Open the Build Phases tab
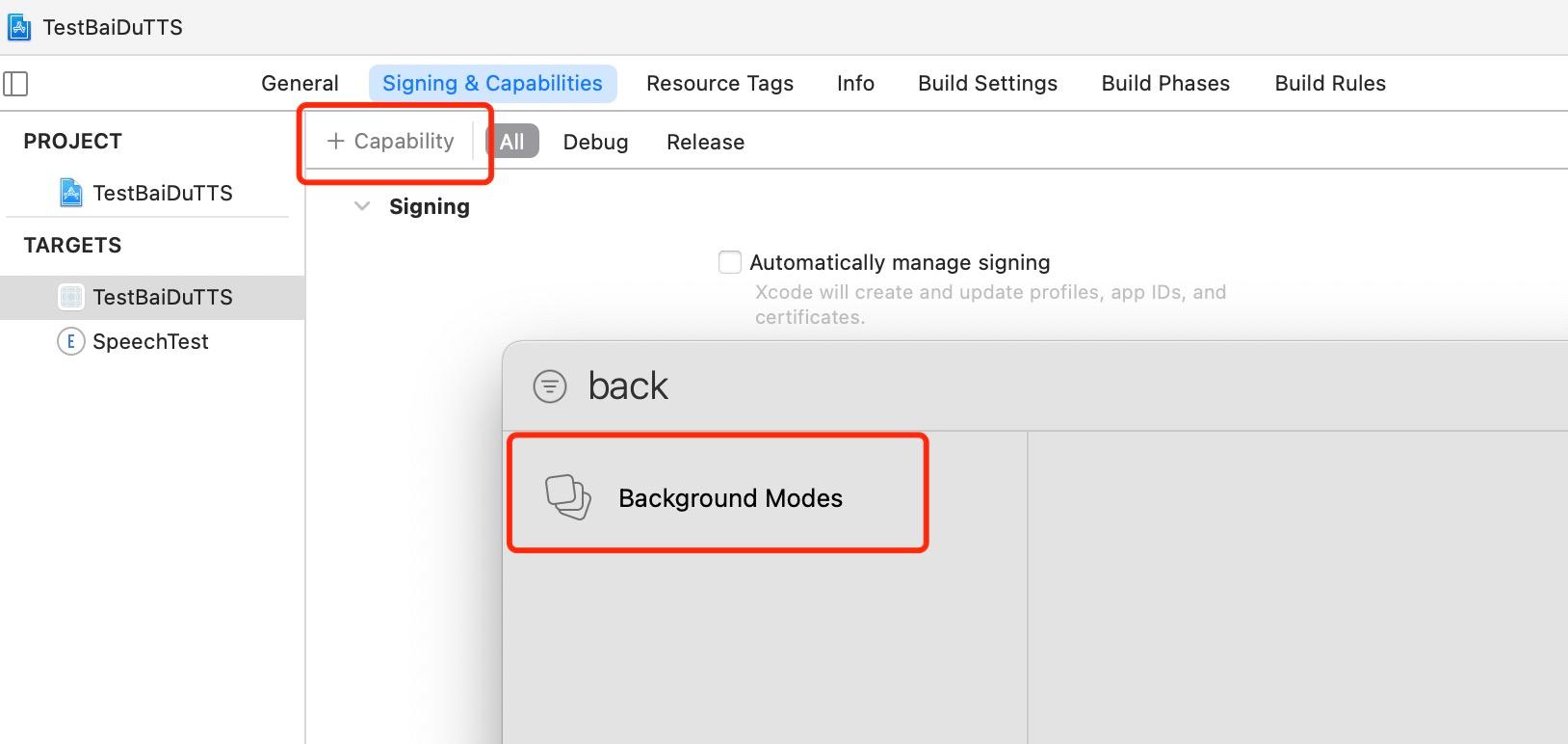The width and height of the screenshot is (1568, 744). click(1165, 84)
